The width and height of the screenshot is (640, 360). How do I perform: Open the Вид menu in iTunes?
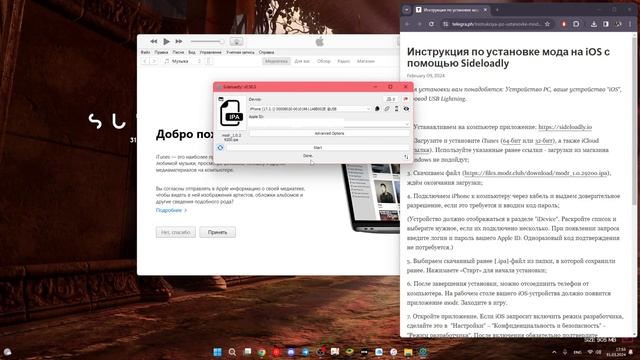coord(192,52)
